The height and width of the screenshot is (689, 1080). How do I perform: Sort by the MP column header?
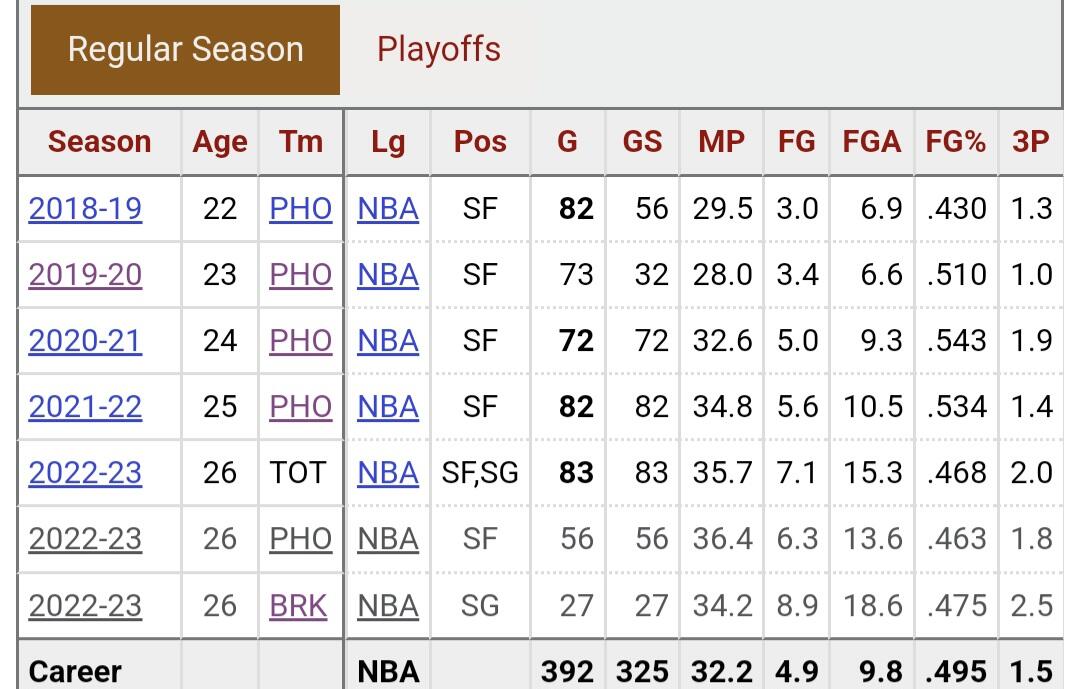click(x=721, y=142)
